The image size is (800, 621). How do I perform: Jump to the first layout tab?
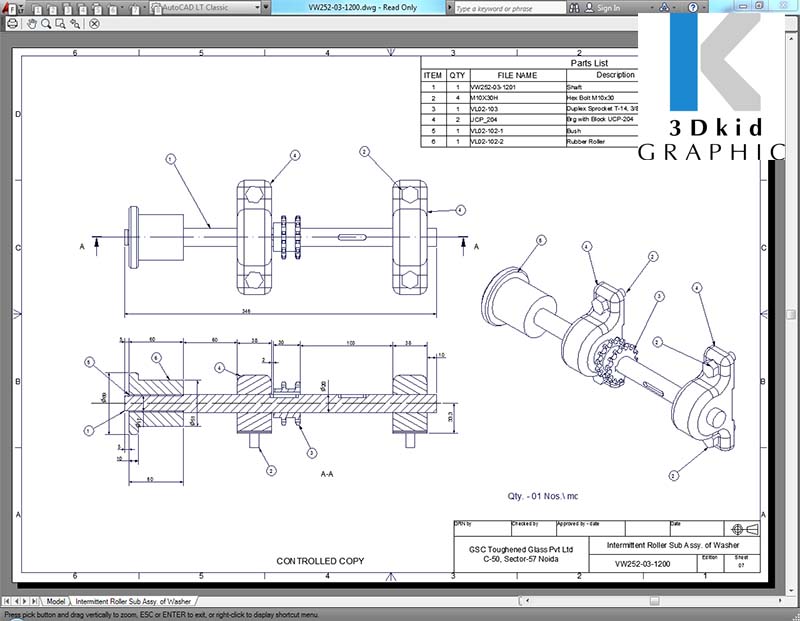click(x=7, y=601)
